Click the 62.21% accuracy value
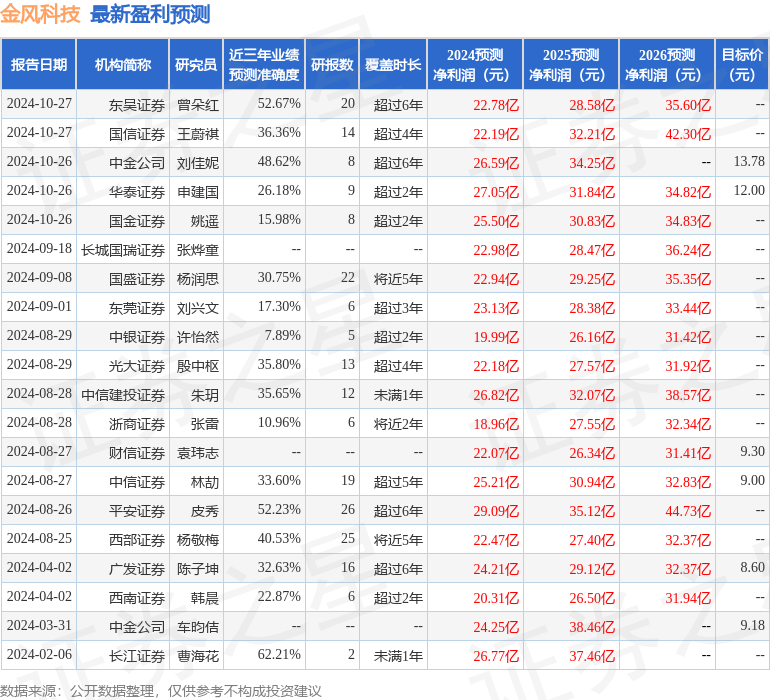770x700 pixels. point(279,654)
